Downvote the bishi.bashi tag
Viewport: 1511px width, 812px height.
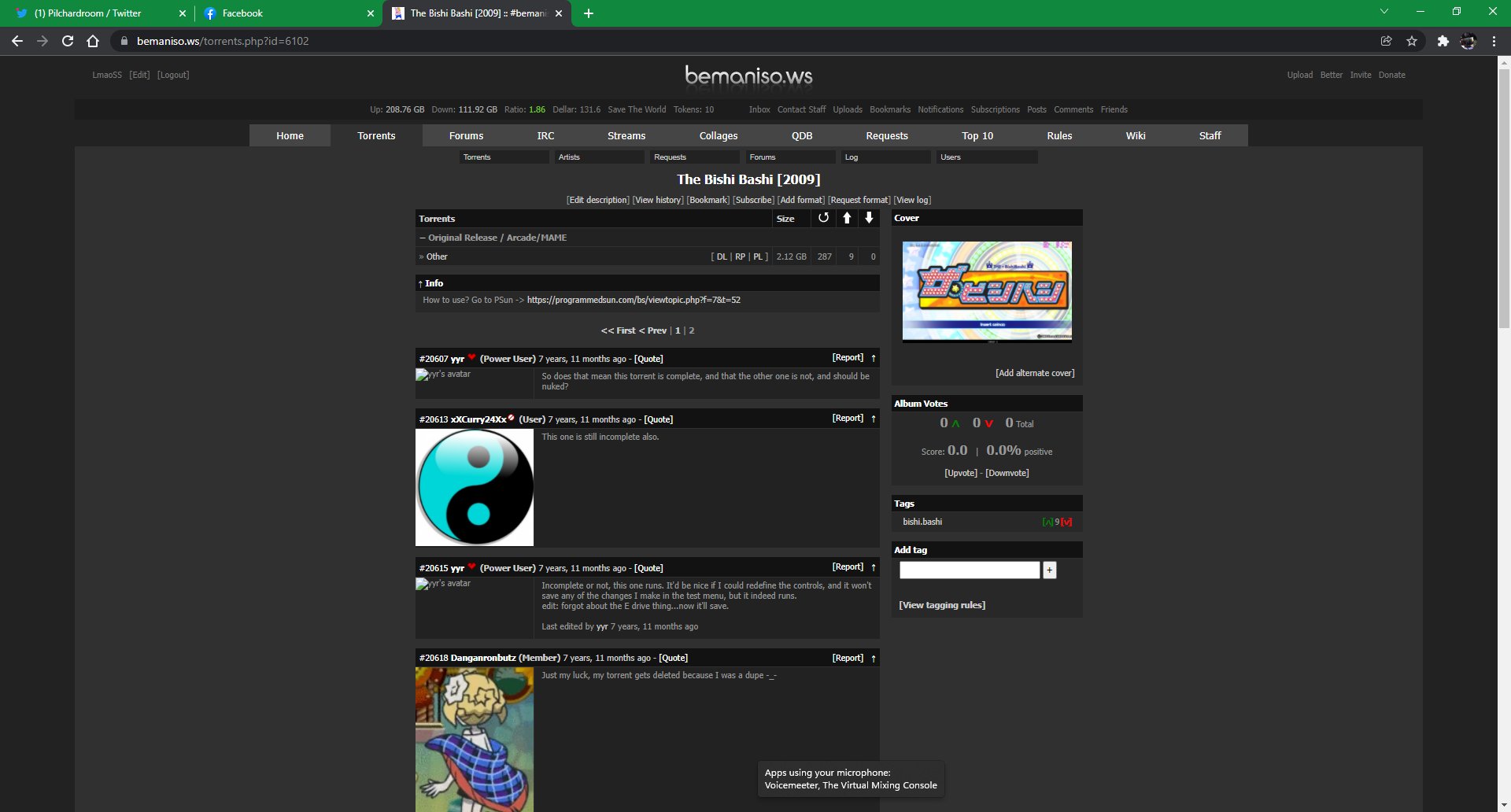pyautogui.click(x=1066, y=522)
